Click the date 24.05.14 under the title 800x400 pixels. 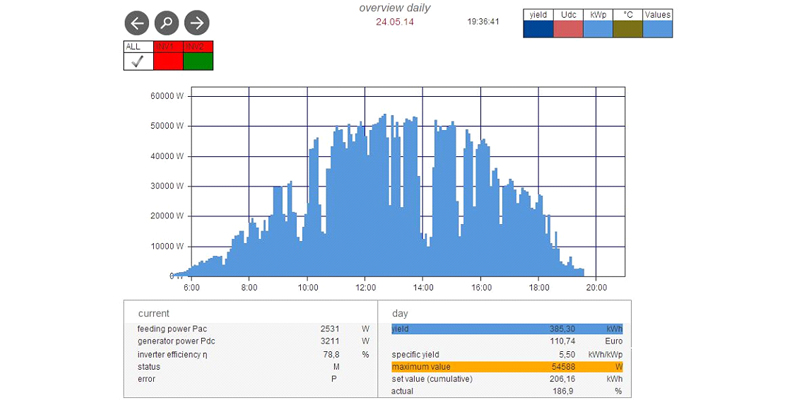[394, 21]
